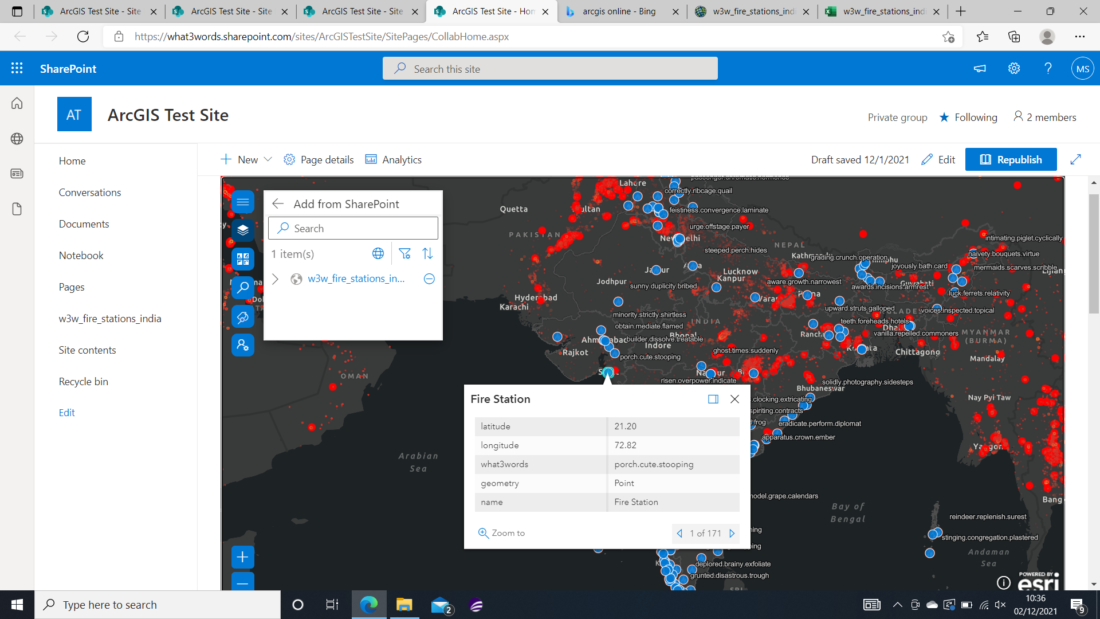Click the AT site logo
This screenshot has width=1100, height=619.
(74, 114)
